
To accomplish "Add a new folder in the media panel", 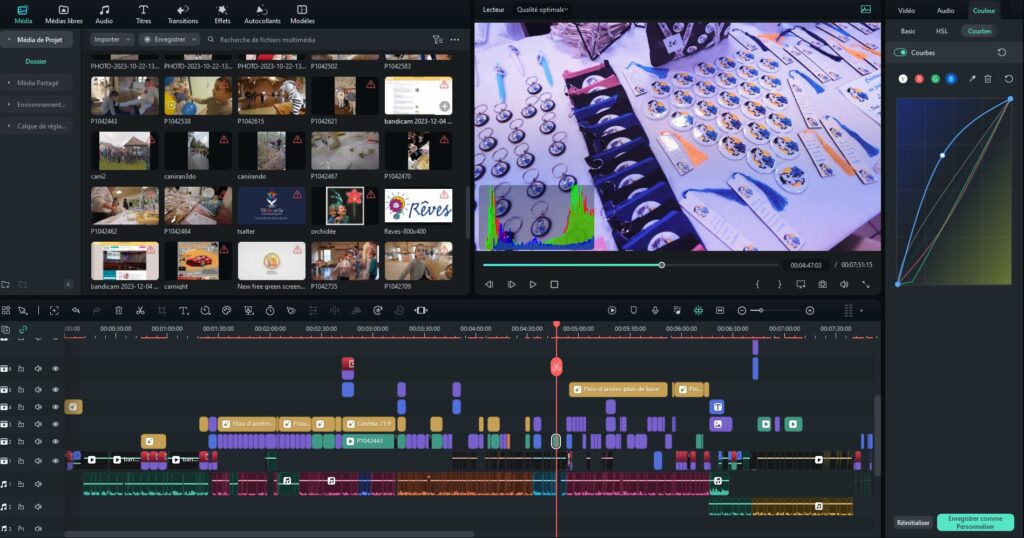I will point(6,285).
